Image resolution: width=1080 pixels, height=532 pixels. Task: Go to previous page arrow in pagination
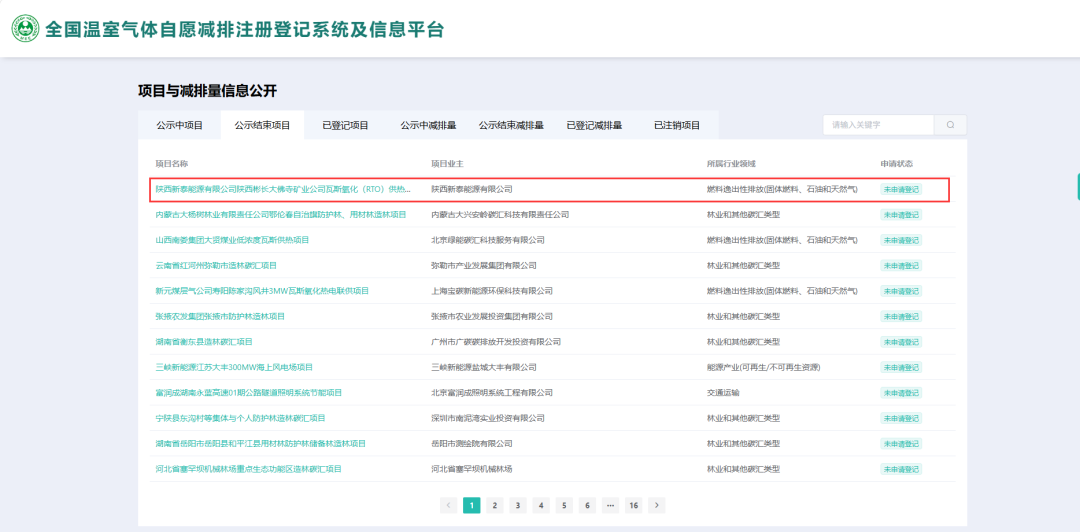448,505
